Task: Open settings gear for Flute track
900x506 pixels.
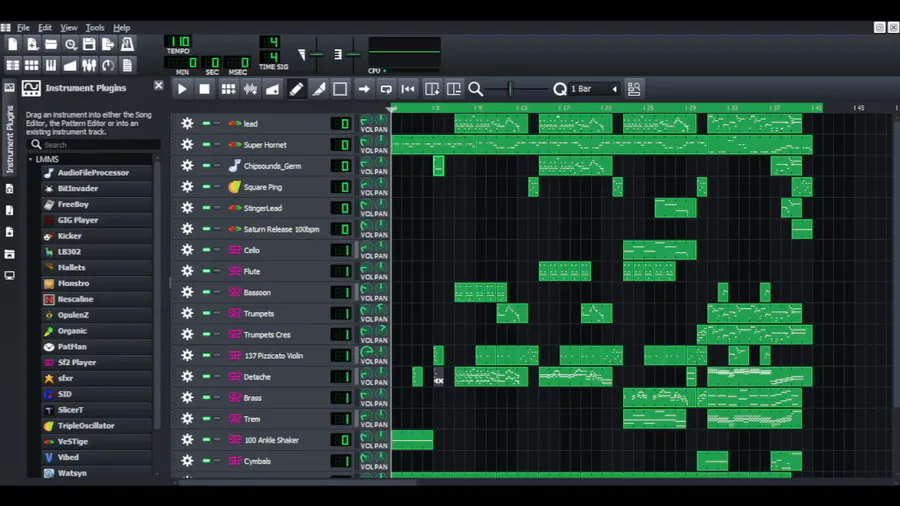Action: pyautogui.click(x=187, y=271)
